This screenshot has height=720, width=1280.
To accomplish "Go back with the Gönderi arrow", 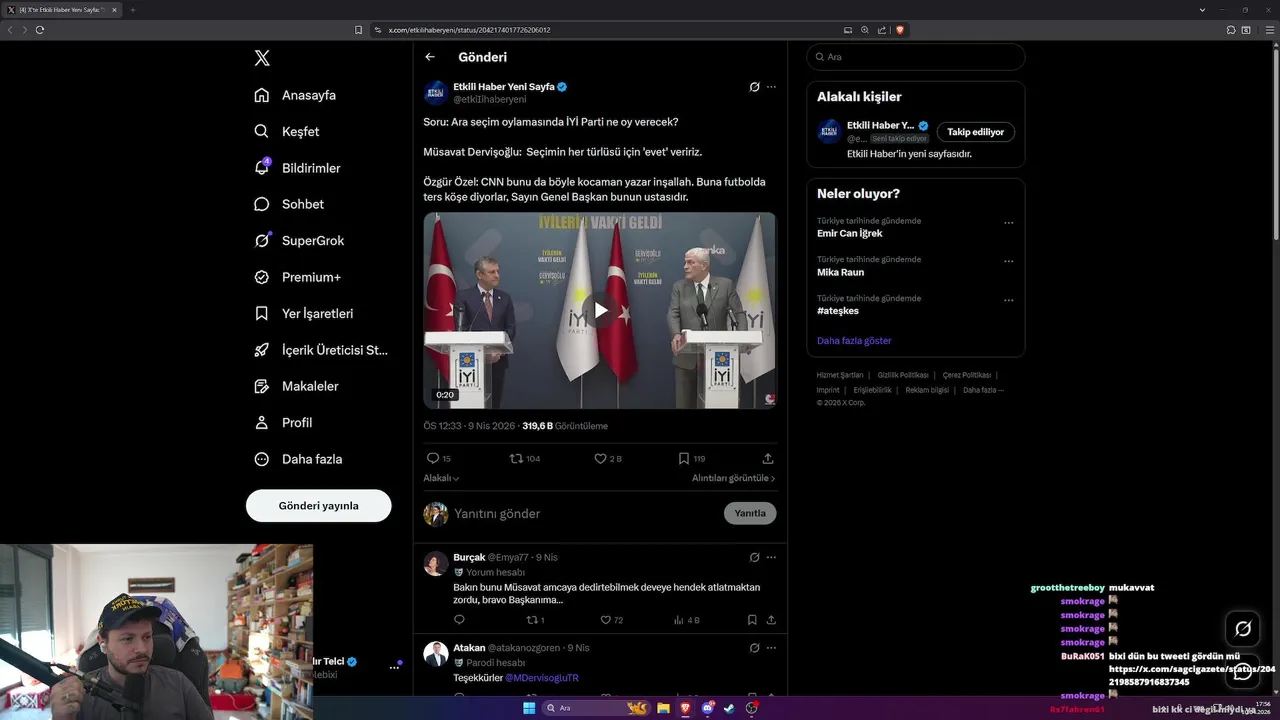I will 430,57.
